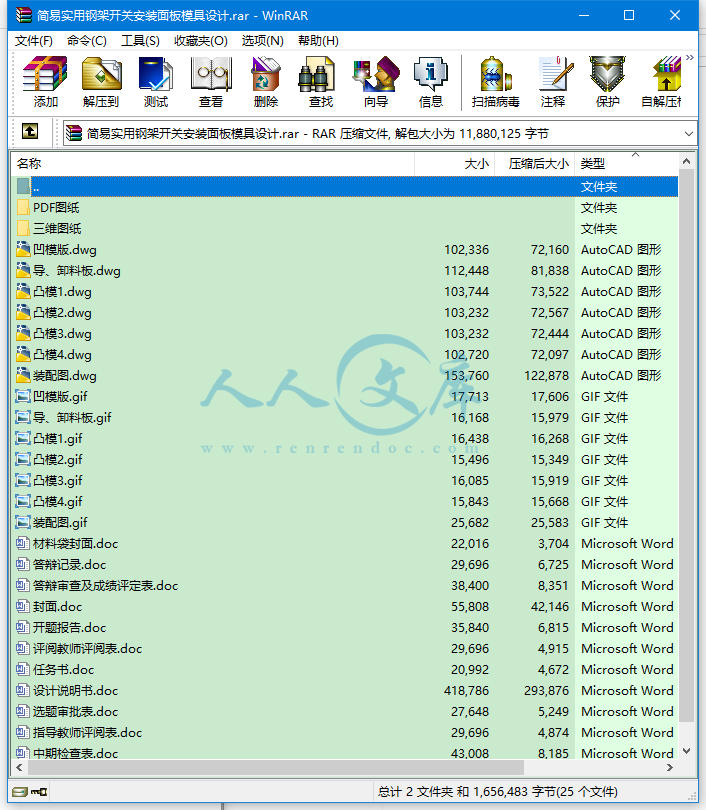Open the Wizard (向导) toolbar icon
The image size is (706, 810).
pos(376,82)
